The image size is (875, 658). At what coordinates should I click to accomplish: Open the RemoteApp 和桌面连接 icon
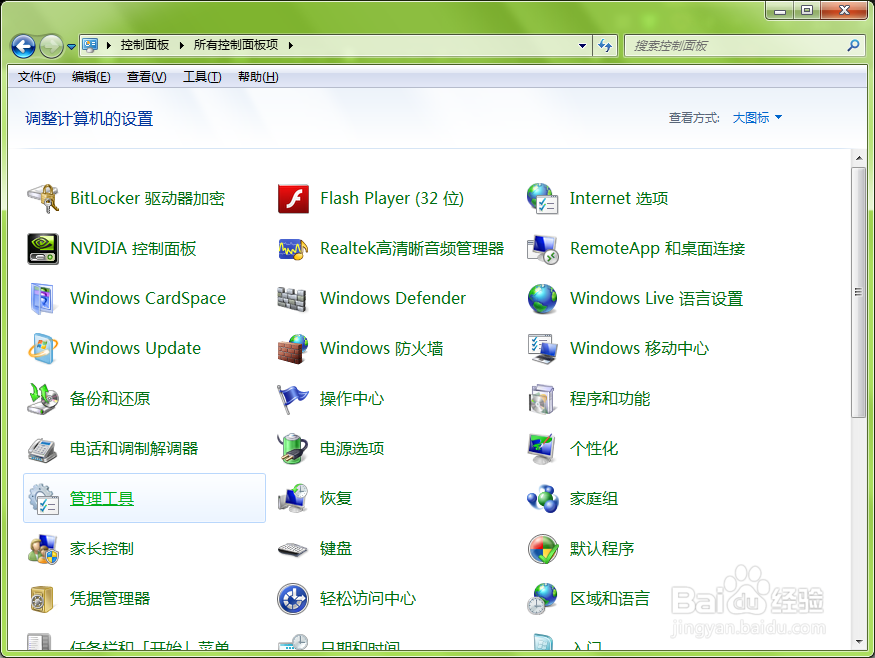[542, 249]
